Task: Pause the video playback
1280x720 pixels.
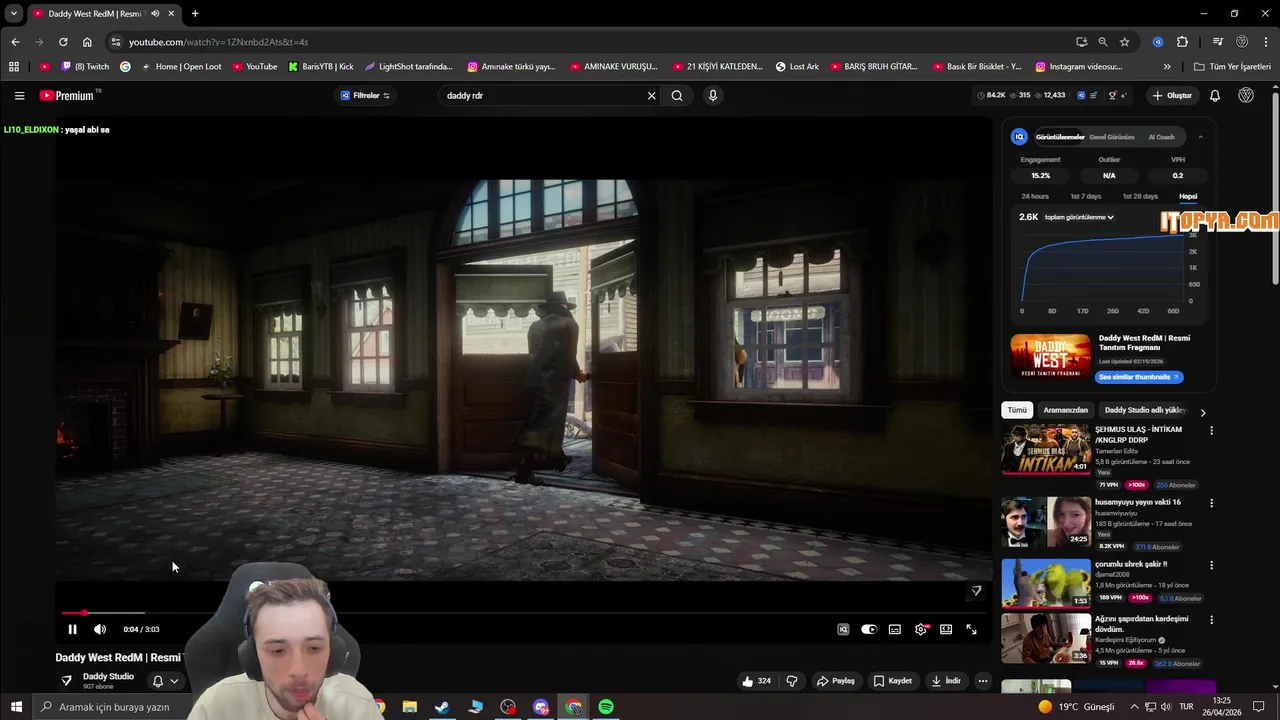Action: pyautogui.click(x=72, y=629)
